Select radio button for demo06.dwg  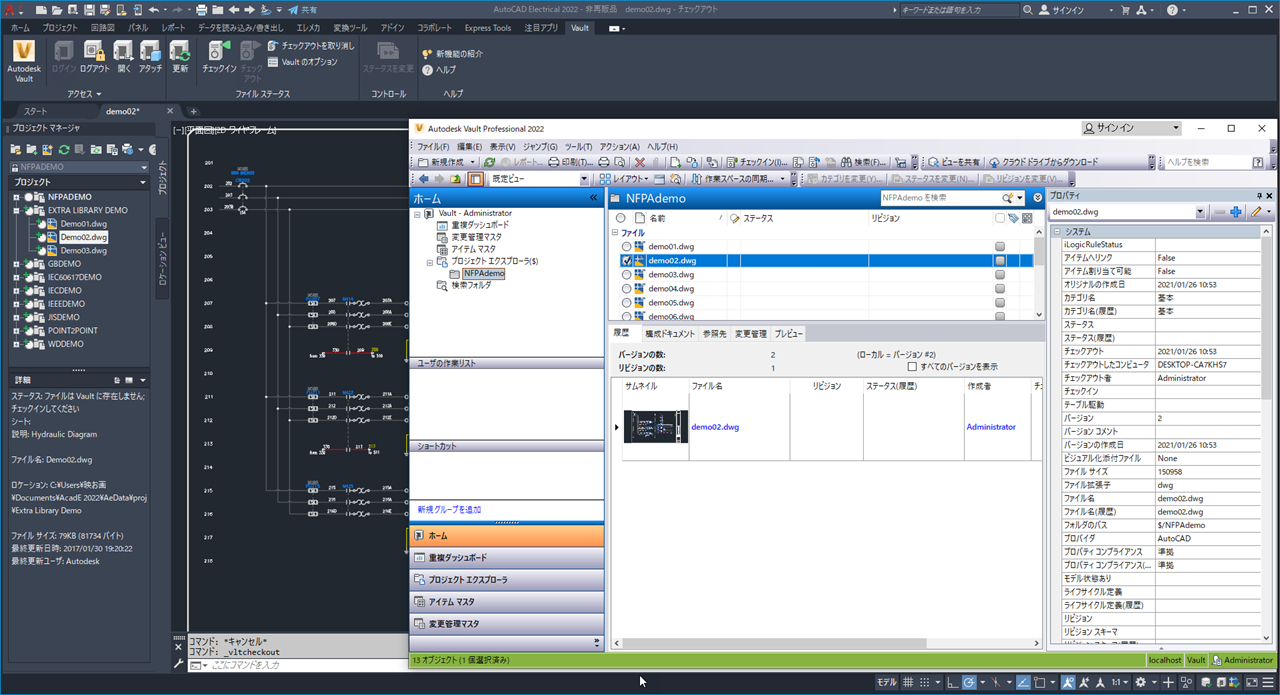coord(627,316)
